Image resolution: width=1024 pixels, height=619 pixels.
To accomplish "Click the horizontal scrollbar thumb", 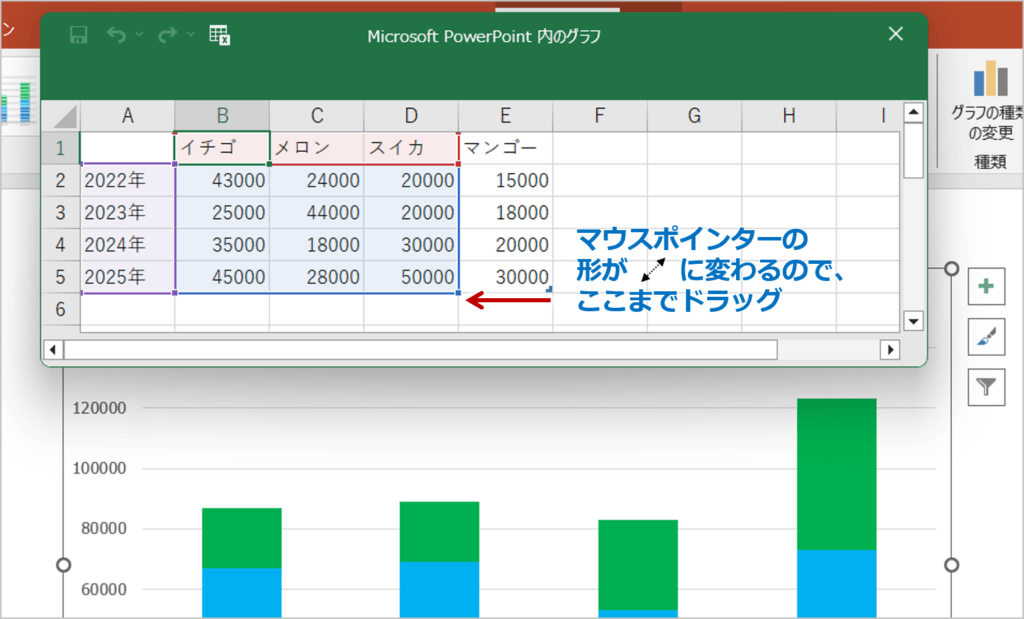I will pyautogui.click(x=421, y=350).
